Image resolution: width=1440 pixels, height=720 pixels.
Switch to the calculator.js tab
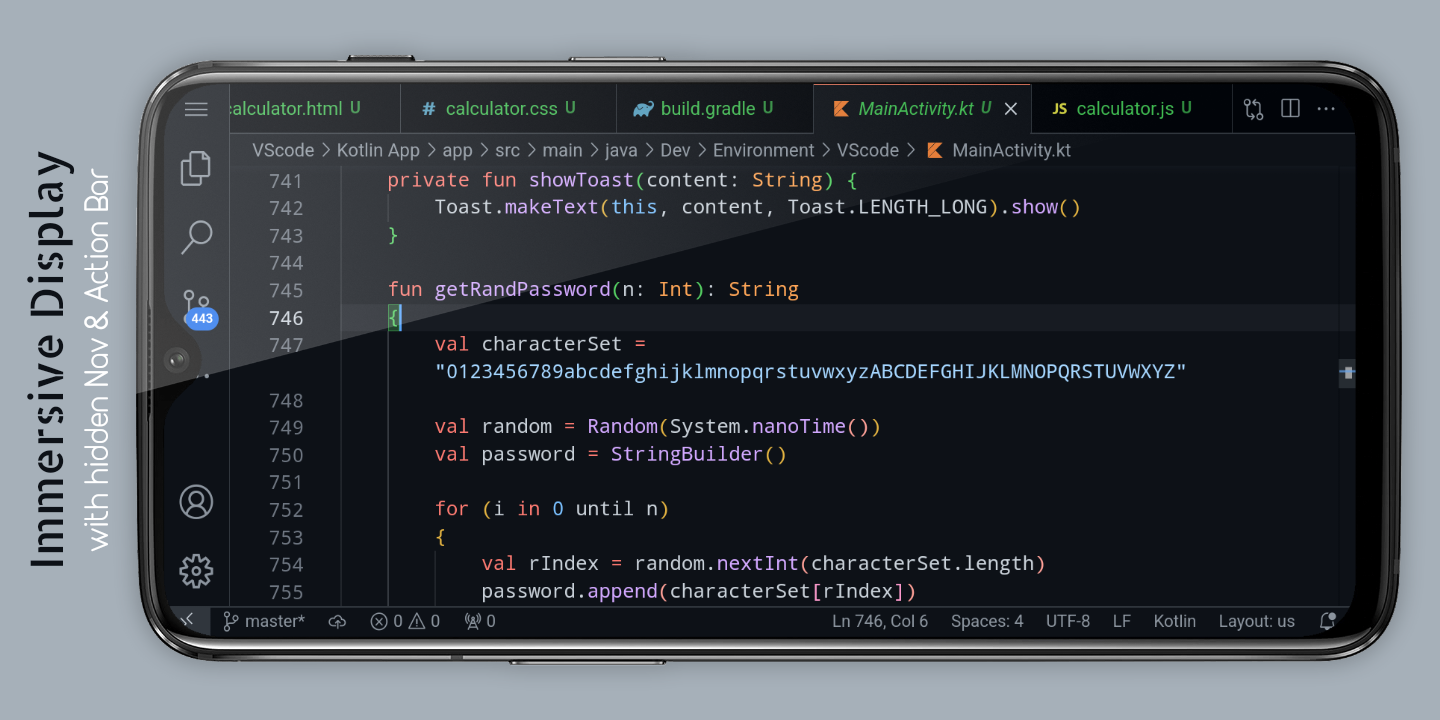click(x=1131, y=108)
